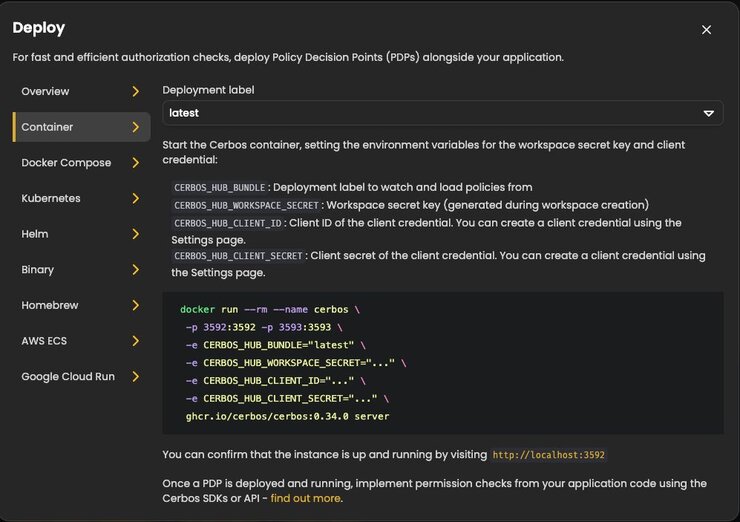Click the CERBOS_HUB_WORKSPACE_SECRET variable description label
The image size is (740, 522).
(x=246, y=205)
